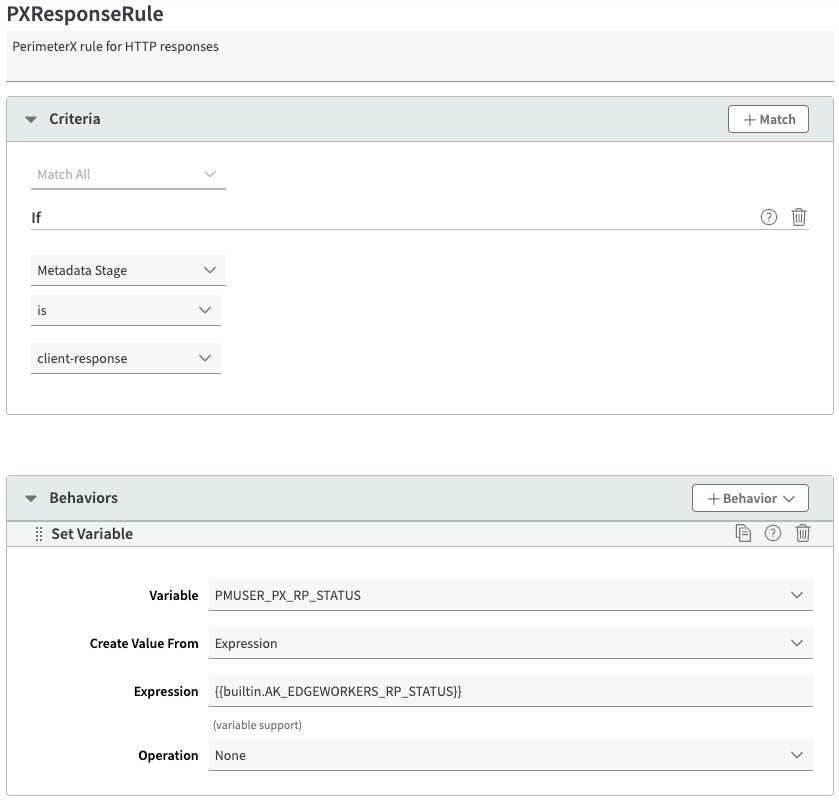
Task: Collapse the Behaviors section
Action: (x=31, y=498)
